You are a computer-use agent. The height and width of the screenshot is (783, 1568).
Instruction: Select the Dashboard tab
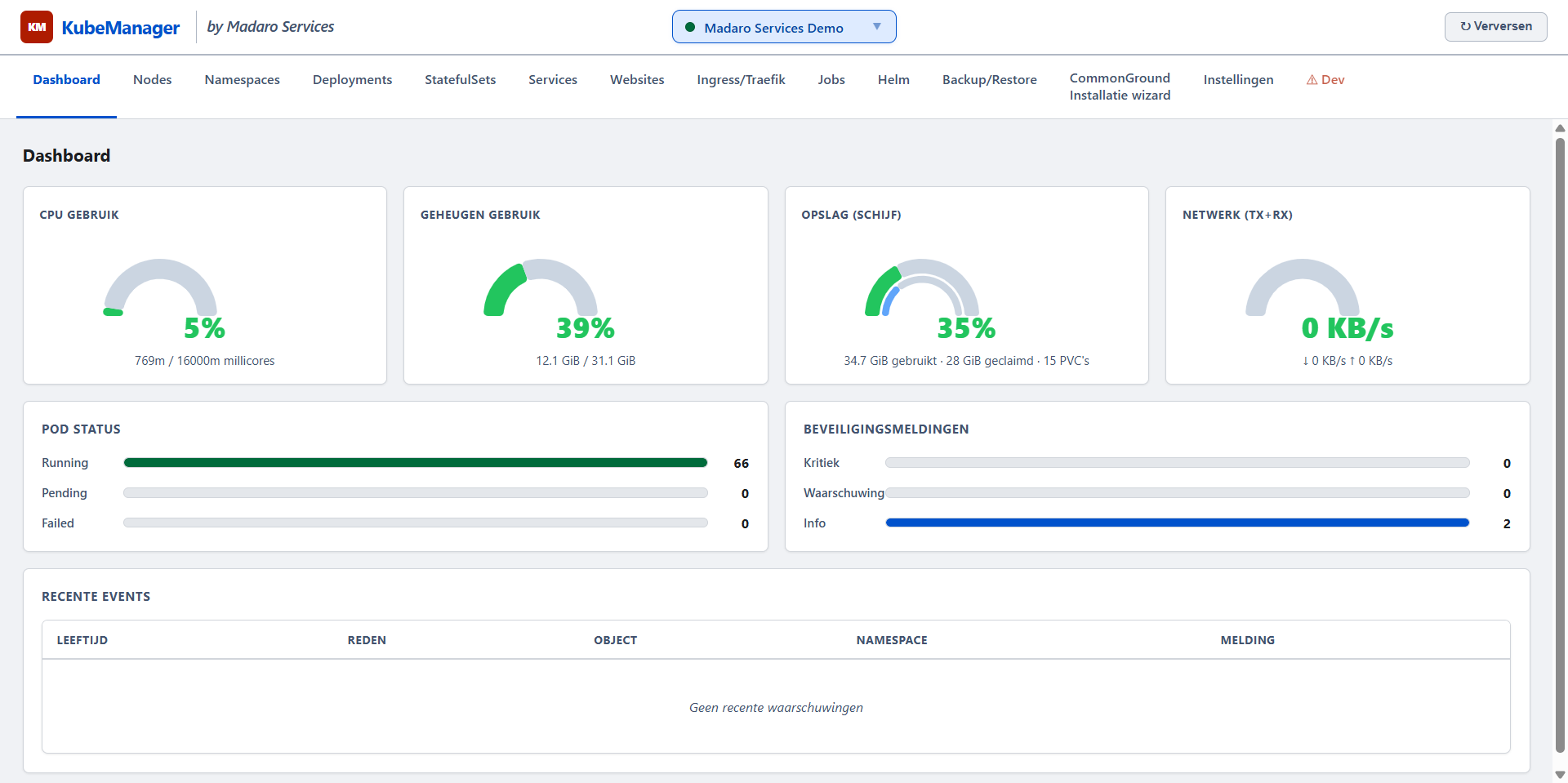(x=66, y=80)
